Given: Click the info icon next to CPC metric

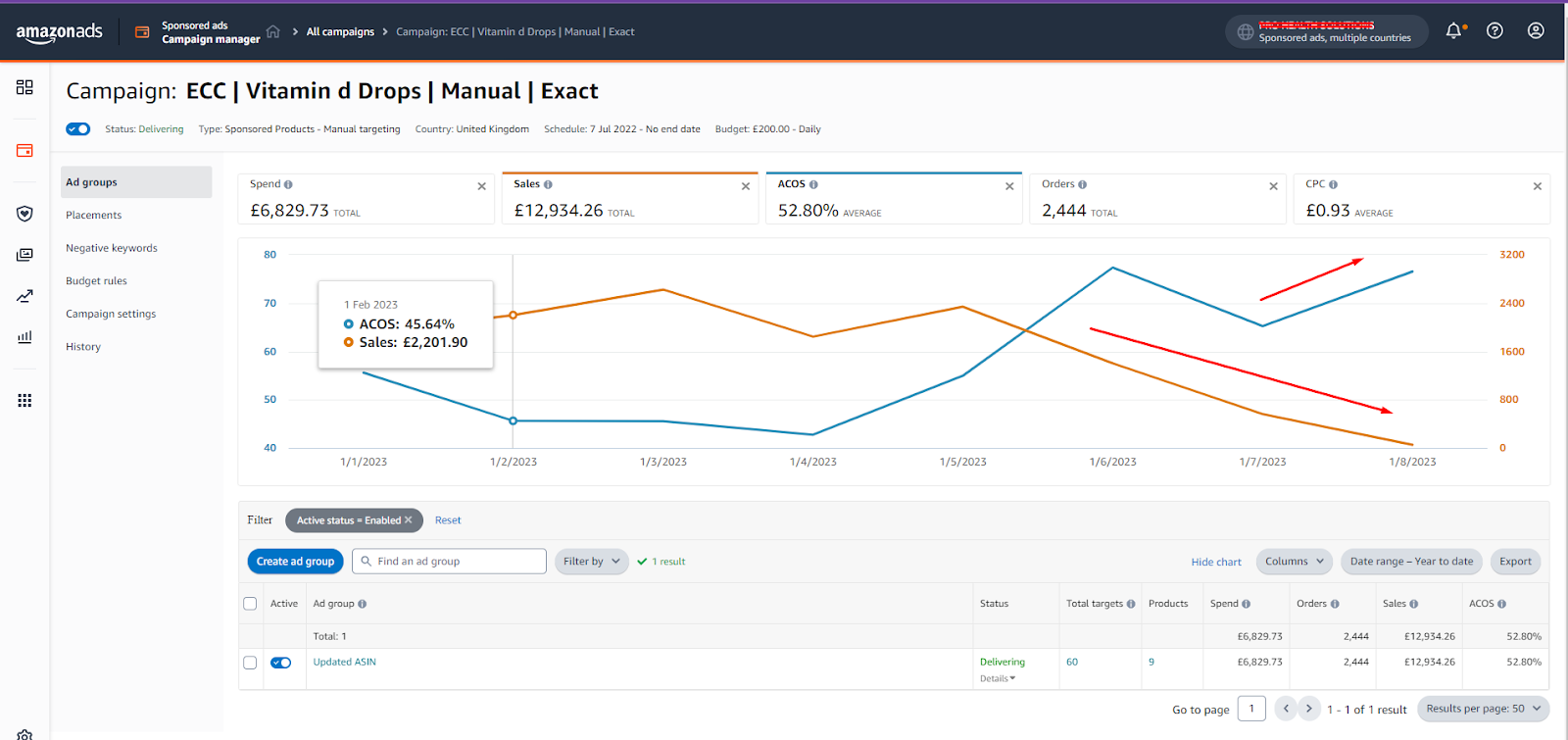Looking at the screenshot, I should tap(1333, 184).
